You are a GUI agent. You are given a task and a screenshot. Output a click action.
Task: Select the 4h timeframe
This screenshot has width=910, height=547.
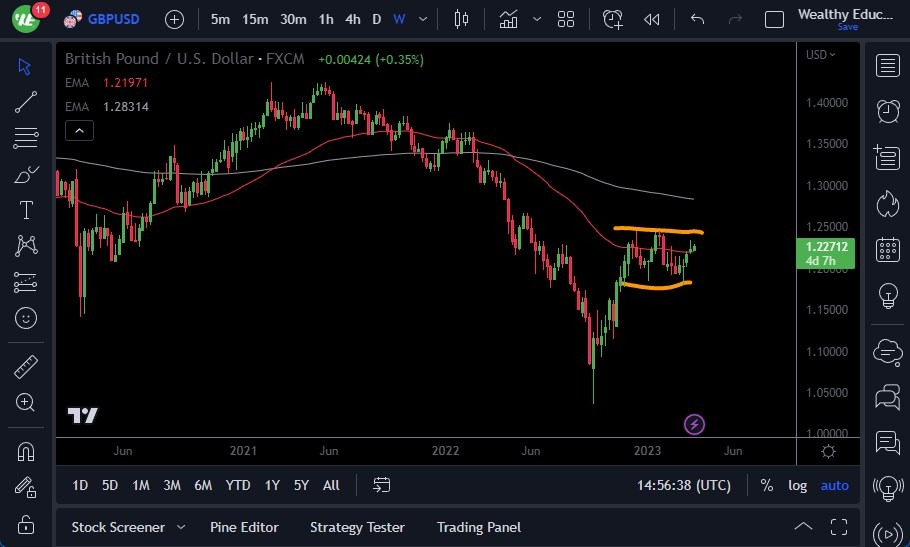point(352,19)
